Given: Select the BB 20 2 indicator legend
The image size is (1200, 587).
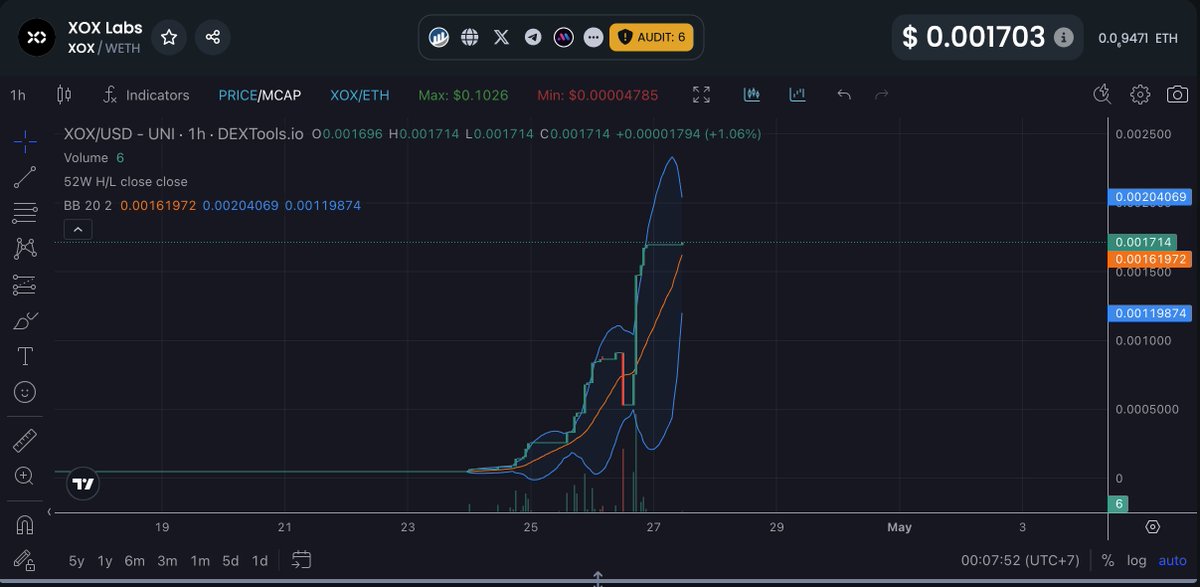Looking at the screenshot, I should click(88, 205).
